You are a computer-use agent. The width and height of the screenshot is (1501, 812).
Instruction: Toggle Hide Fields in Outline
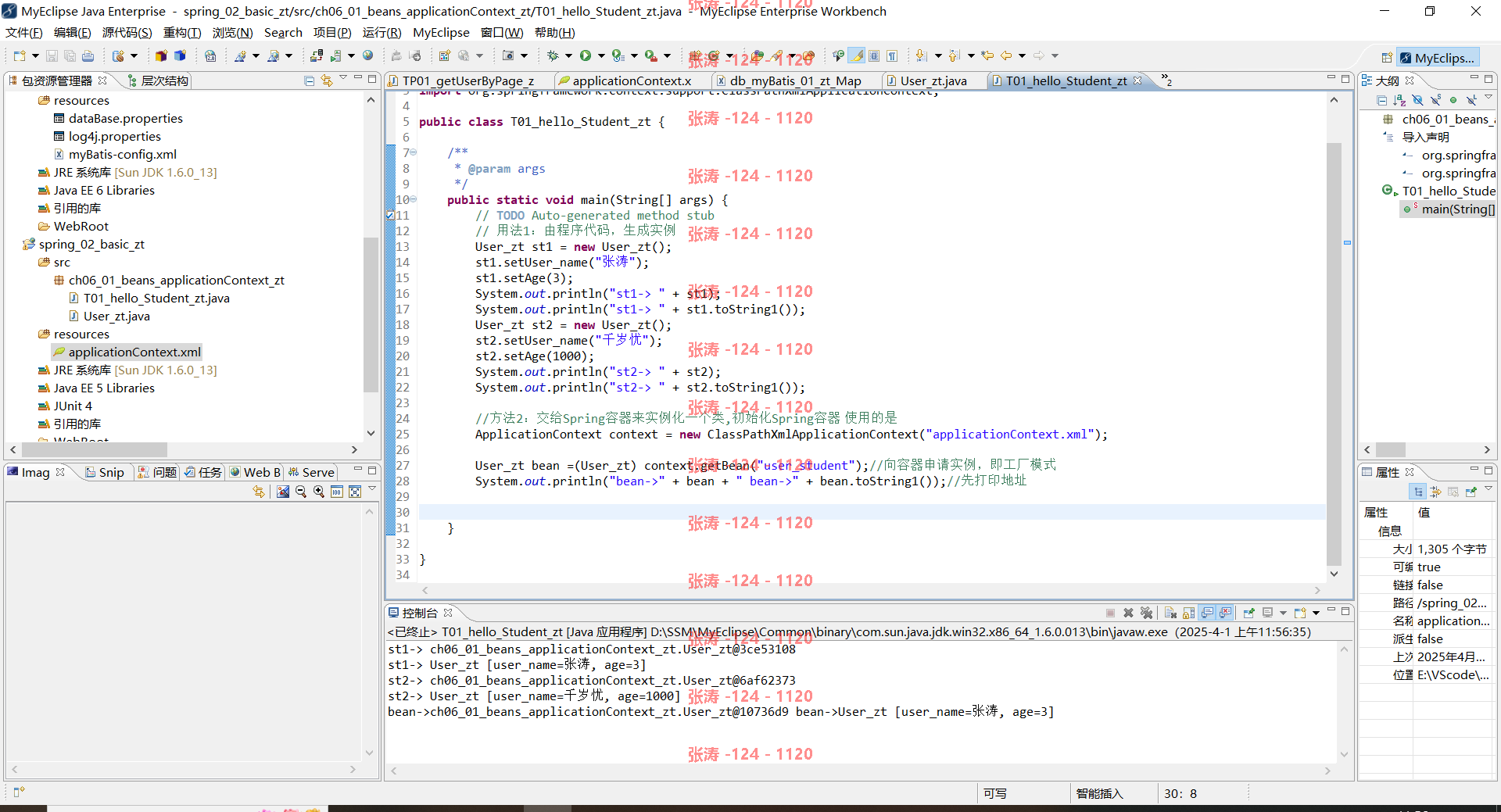pos(1417,100)
